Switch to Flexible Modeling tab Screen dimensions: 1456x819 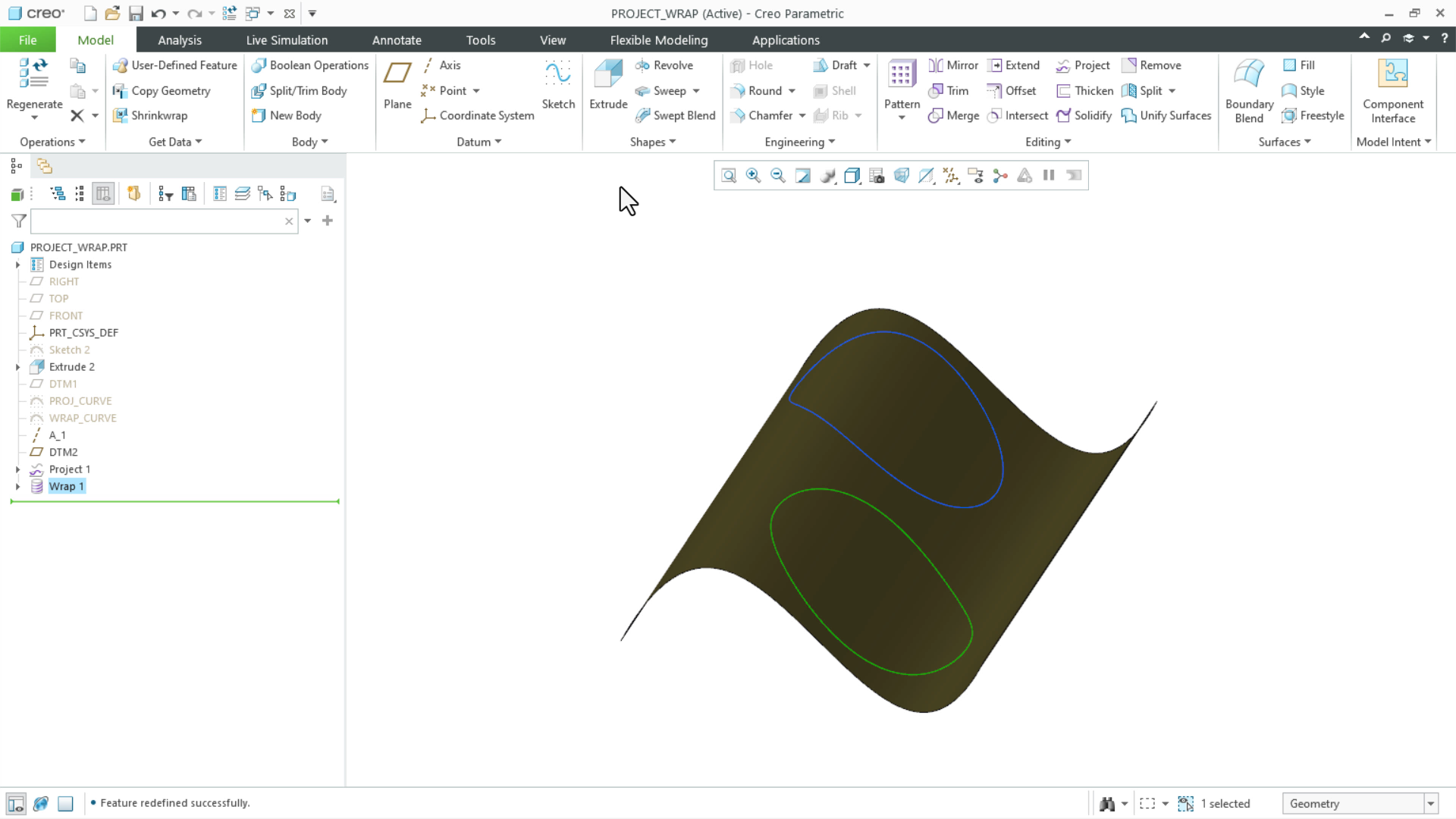(x=659, y=39)
